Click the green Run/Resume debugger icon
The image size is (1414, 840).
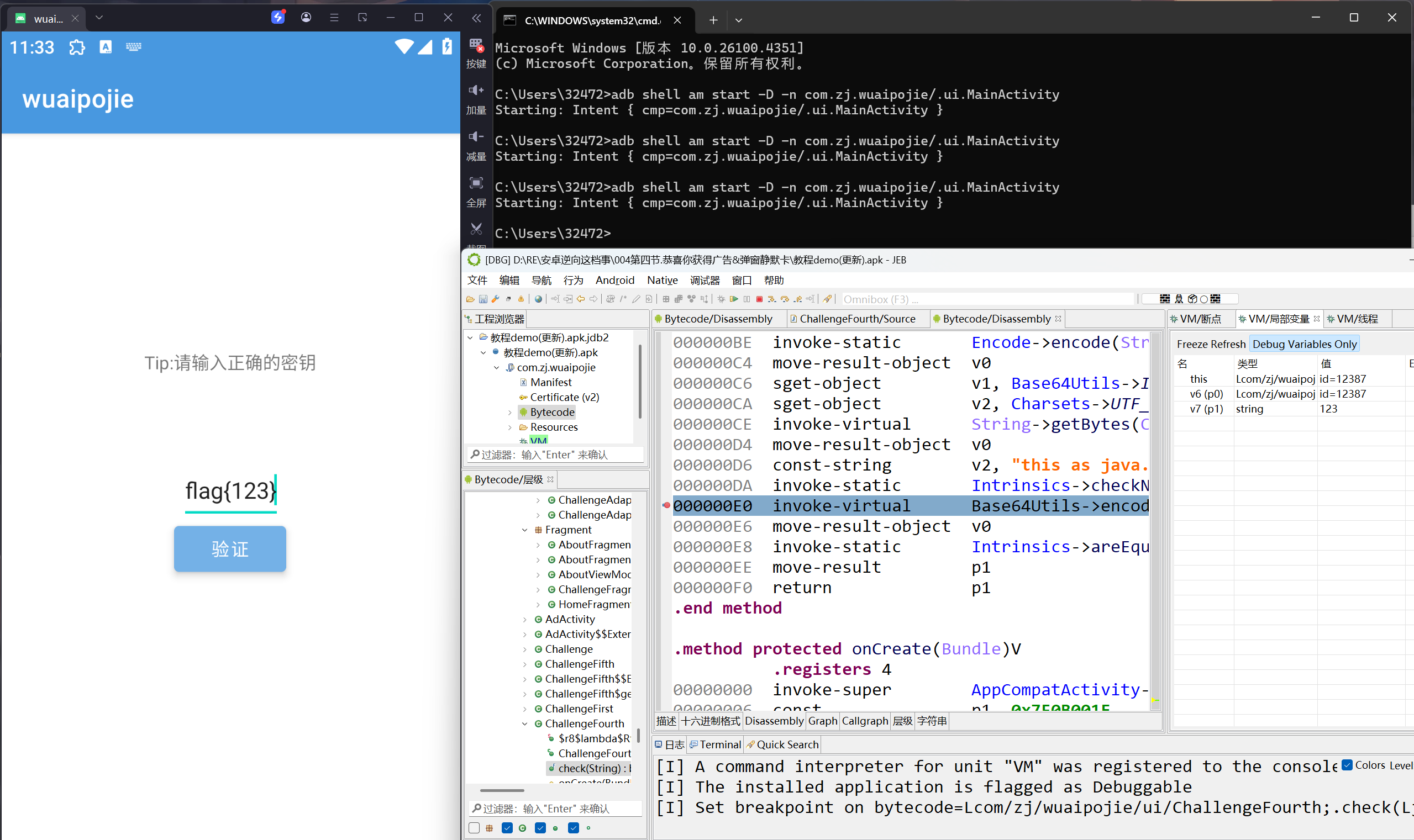734,299
